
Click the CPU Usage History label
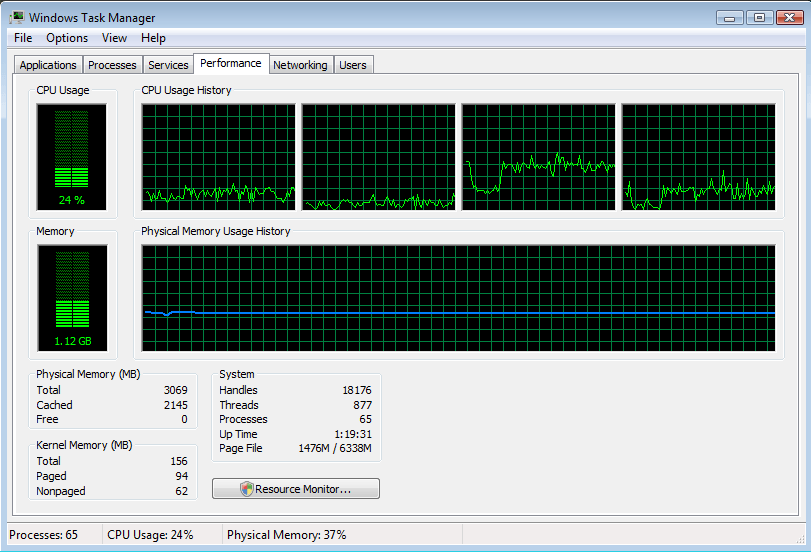pyautogui.click(x=186, y=90)
